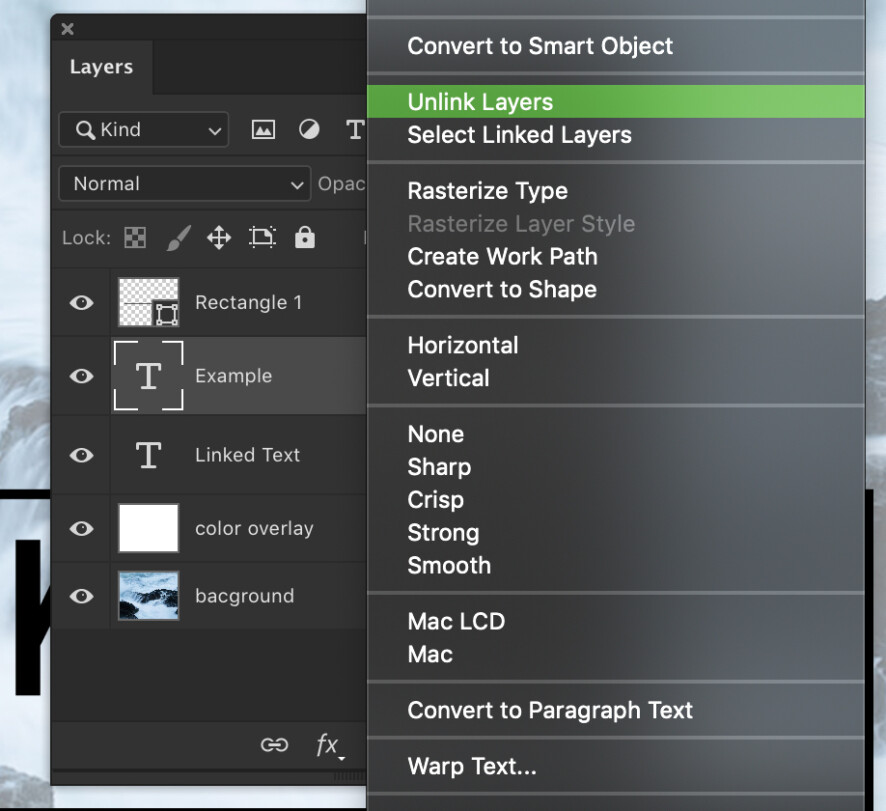Click the link layers chain icon
Viewport: 886px width, 811px height.
[274, 745]
